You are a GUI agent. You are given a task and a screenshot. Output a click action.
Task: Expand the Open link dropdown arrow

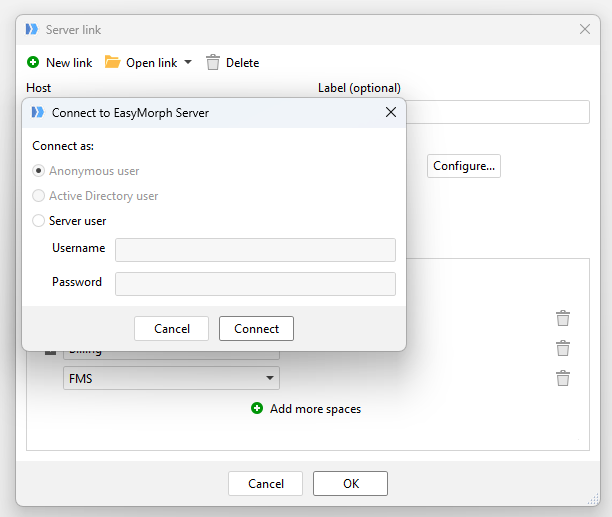tap(188, 62)
